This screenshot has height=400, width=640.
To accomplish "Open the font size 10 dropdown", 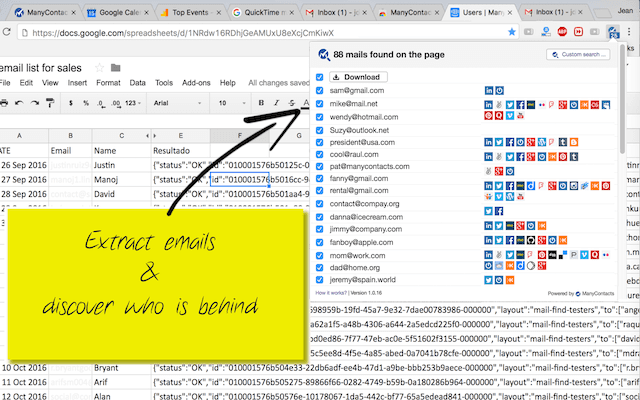I will (232, 103).
